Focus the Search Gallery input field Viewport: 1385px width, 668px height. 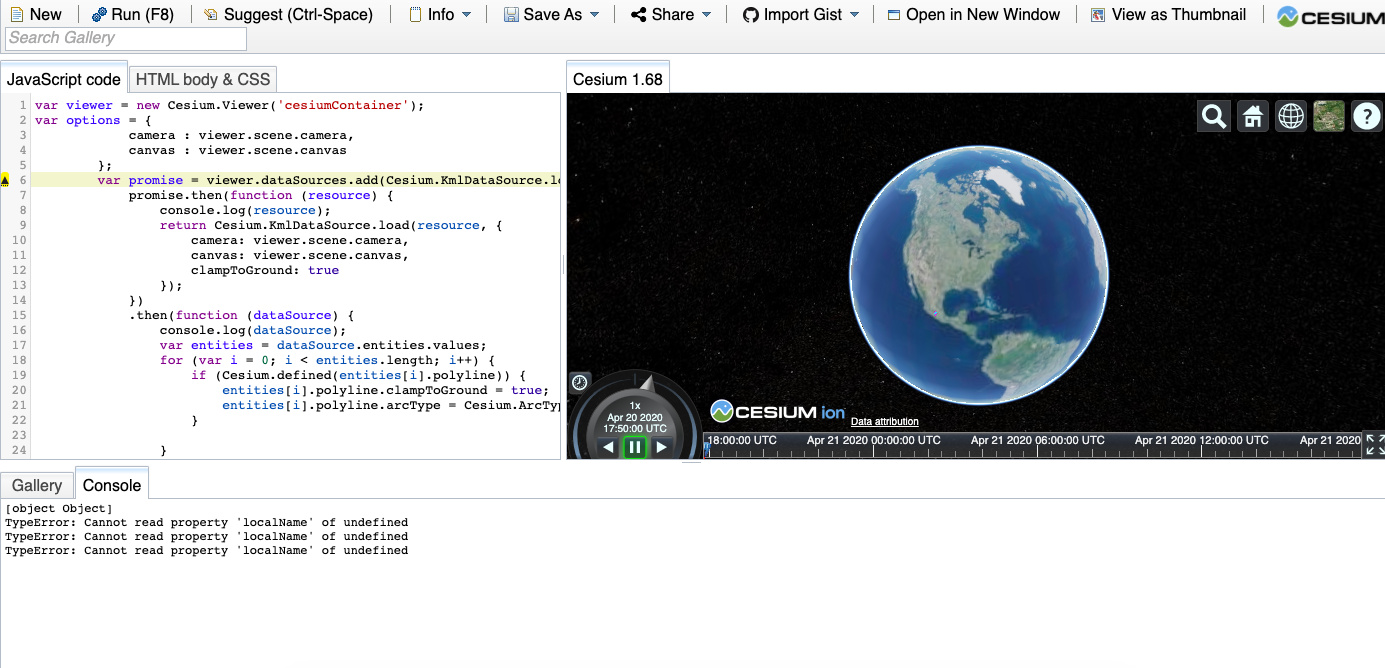tap(126, 38)
